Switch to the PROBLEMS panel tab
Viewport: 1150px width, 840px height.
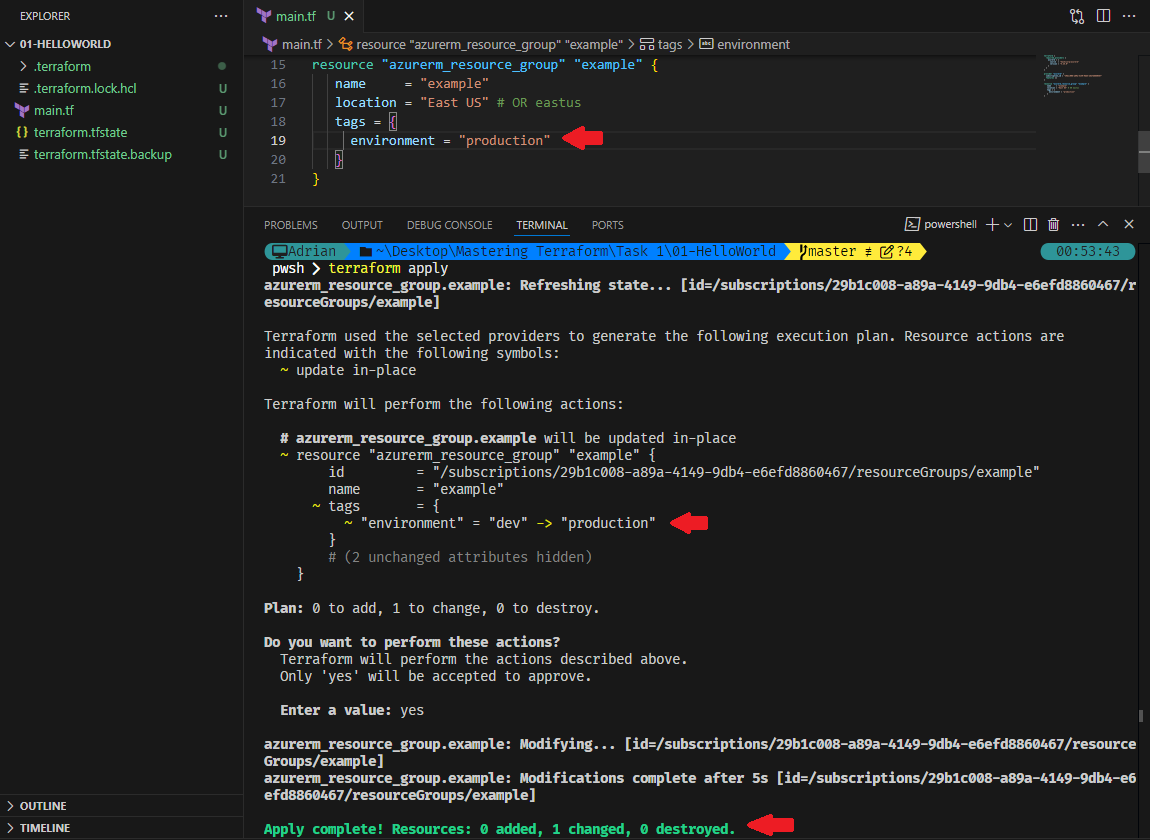pyautogui.click(x=290, y=225)
